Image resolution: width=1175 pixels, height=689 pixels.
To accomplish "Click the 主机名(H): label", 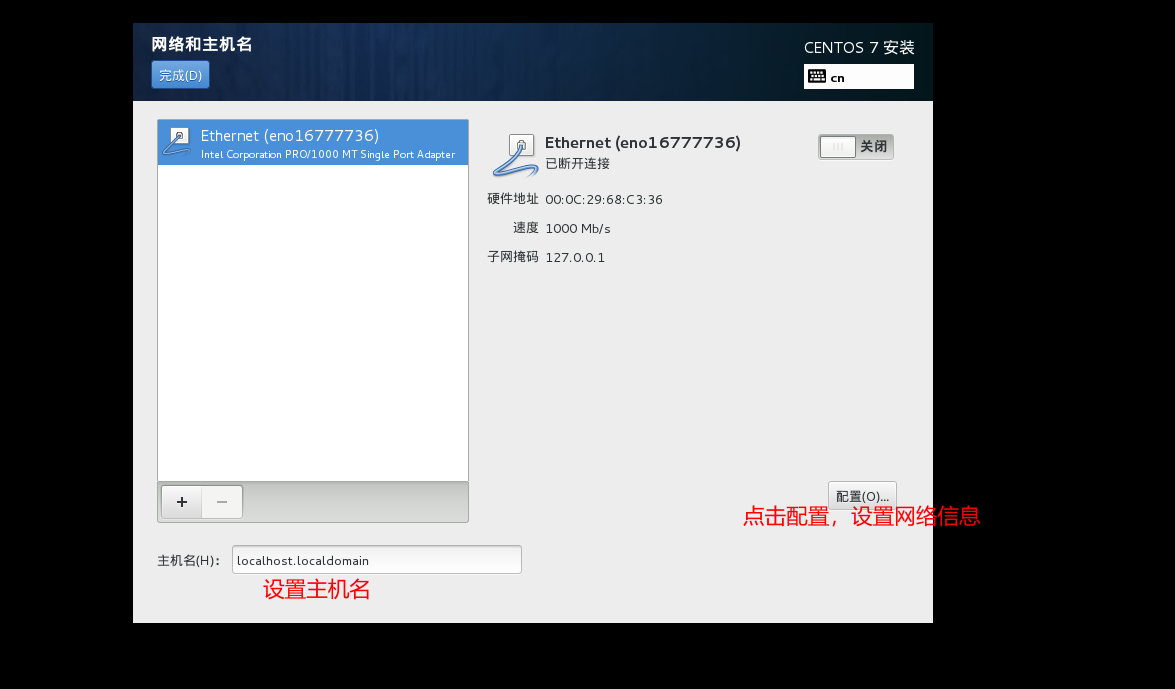I will pos(189,561).
